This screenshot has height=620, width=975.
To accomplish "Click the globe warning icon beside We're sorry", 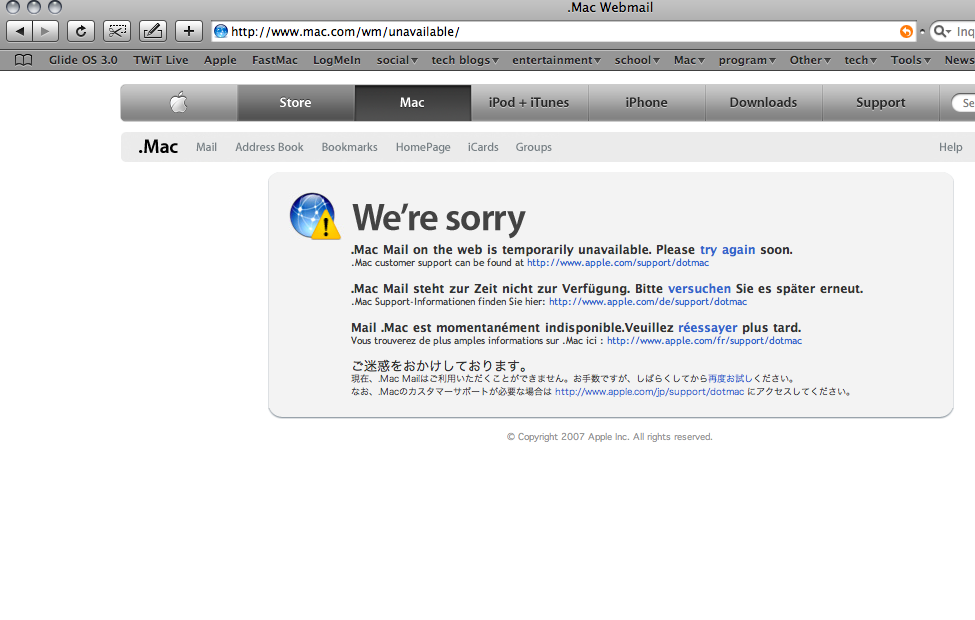I will click(315, 216).
